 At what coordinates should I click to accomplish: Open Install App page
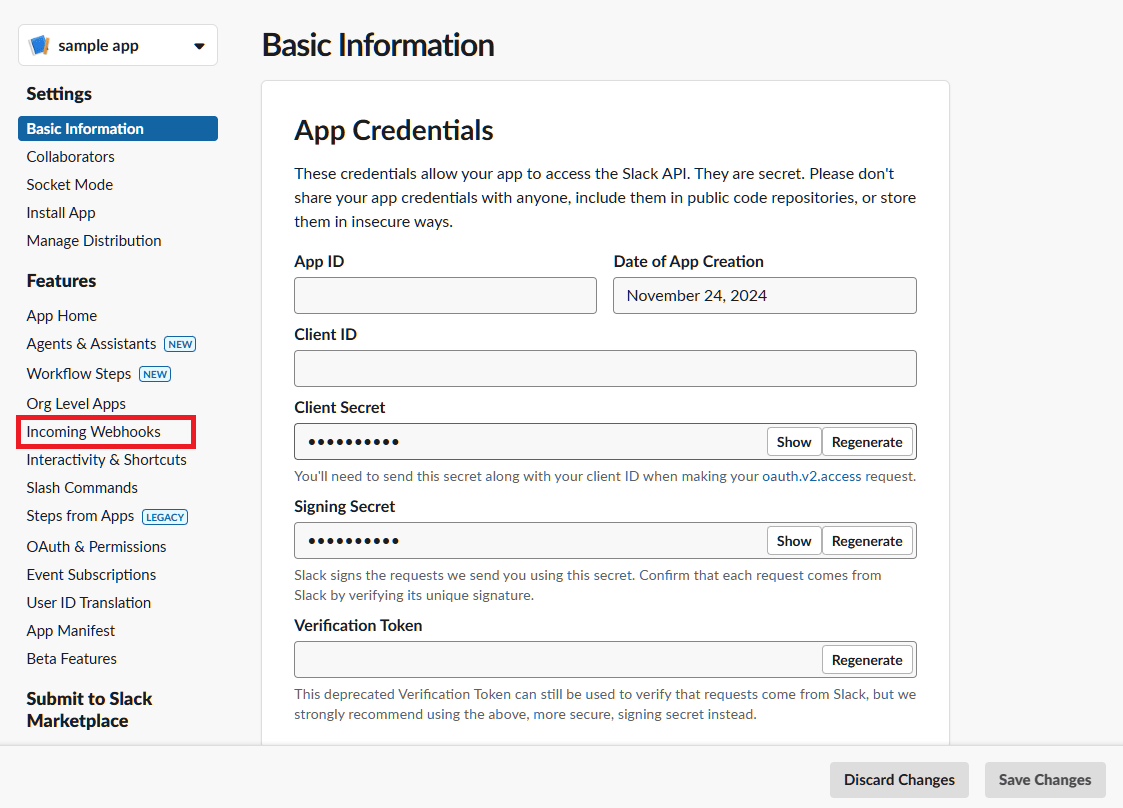tap(61, 213)
